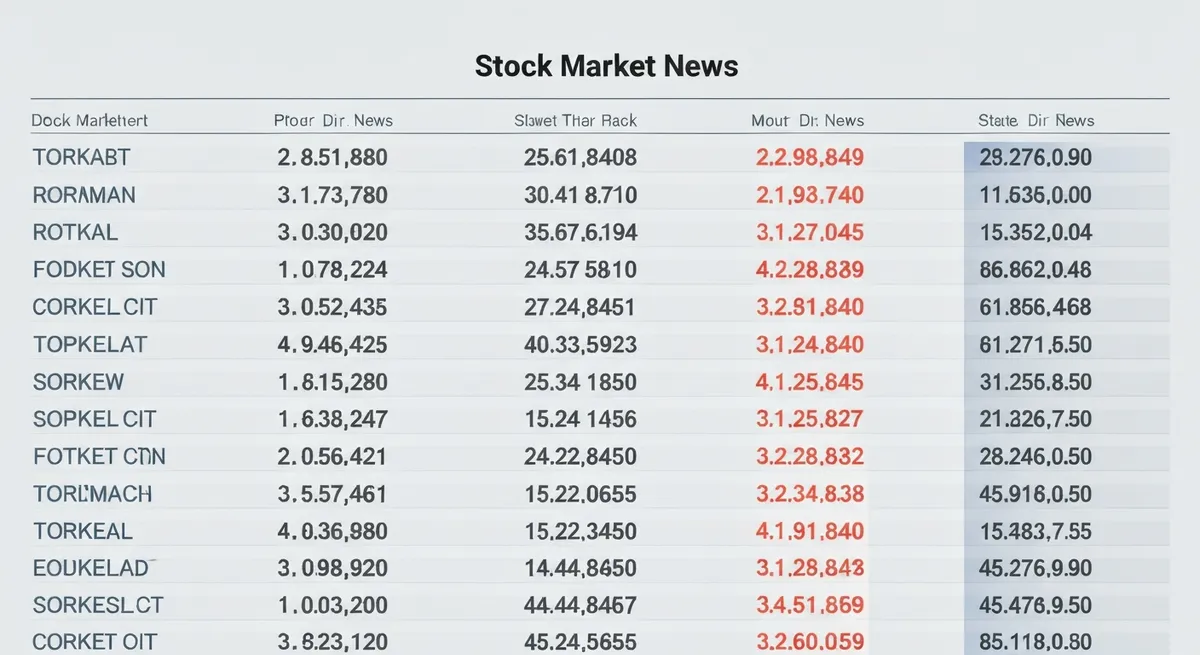1200x655 pixels.
Task: Click State Dir News column header
Action: coord(1036,120)
